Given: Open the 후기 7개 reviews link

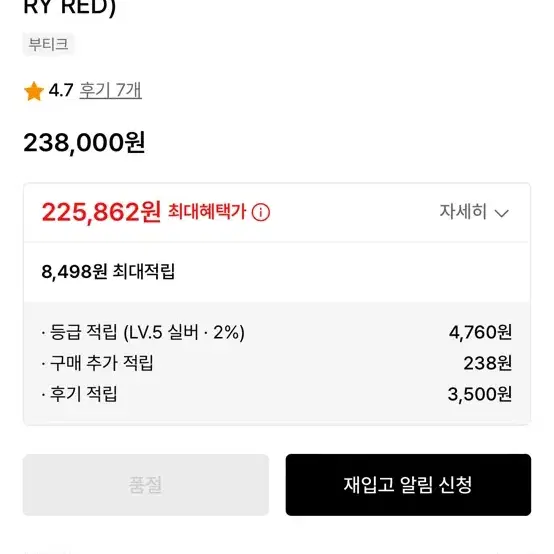Looking at the screenshot, I should 111,90.
